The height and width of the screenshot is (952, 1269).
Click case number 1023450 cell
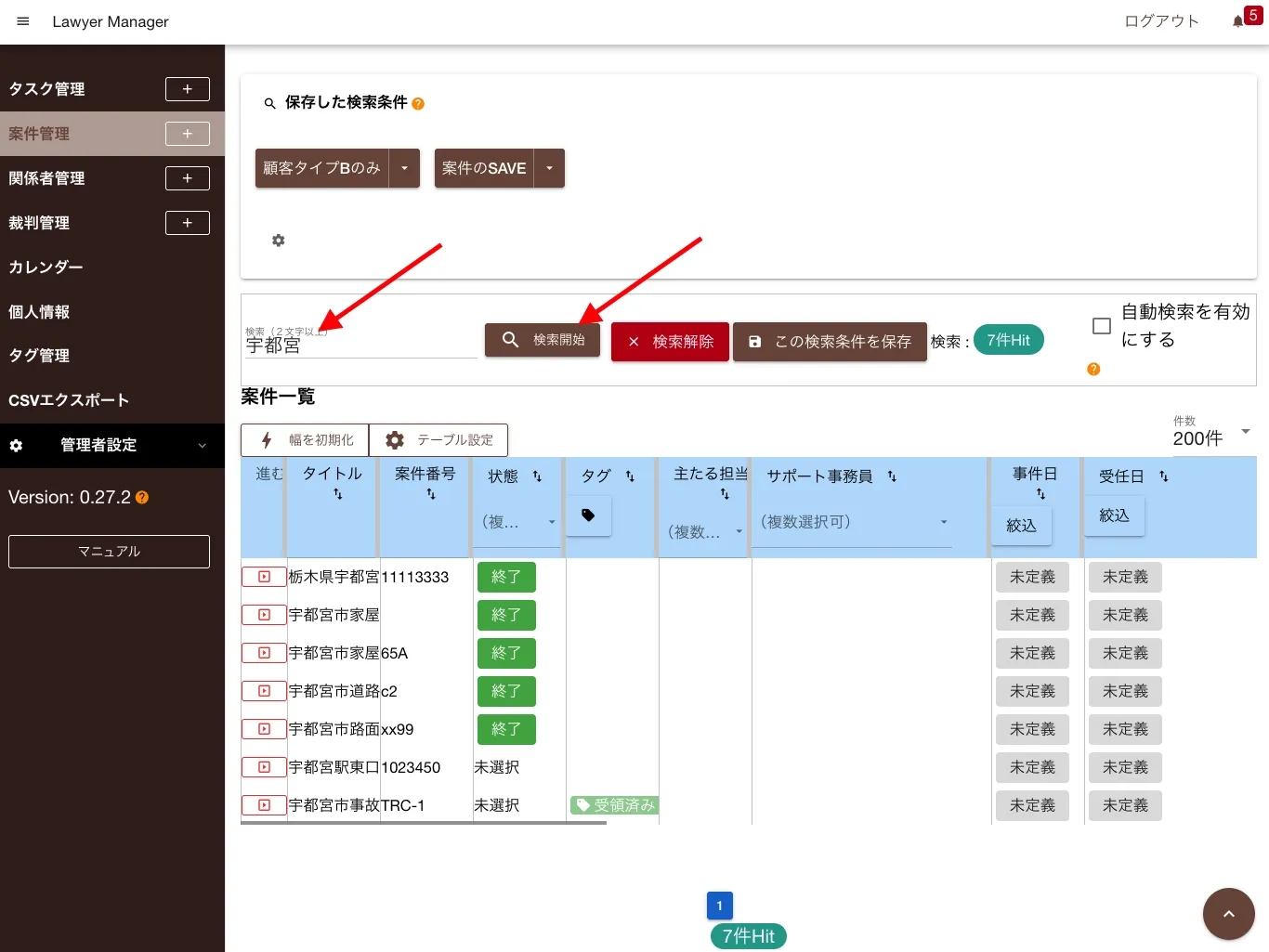click(x=411, y=767)
